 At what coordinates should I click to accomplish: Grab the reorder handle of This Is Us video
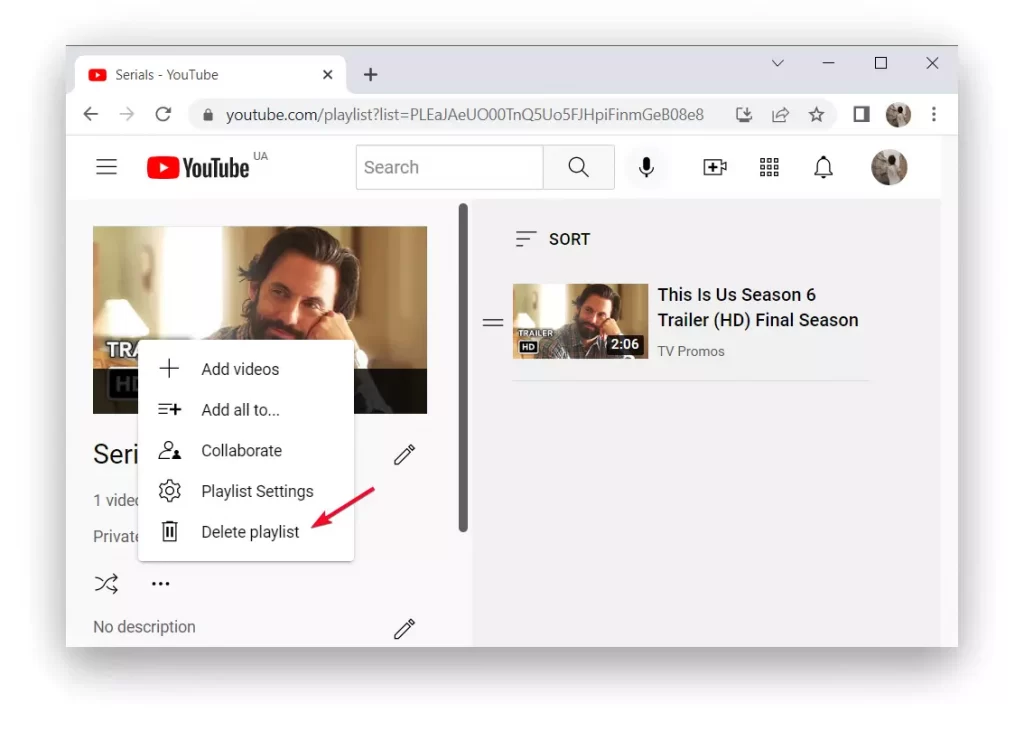point(493,322)
